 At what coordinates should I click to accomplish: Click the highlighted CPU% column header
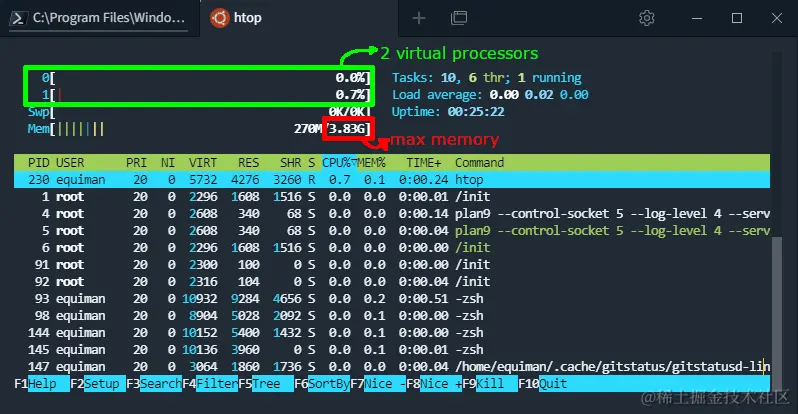pyautogui.click(x=339, y=163)
